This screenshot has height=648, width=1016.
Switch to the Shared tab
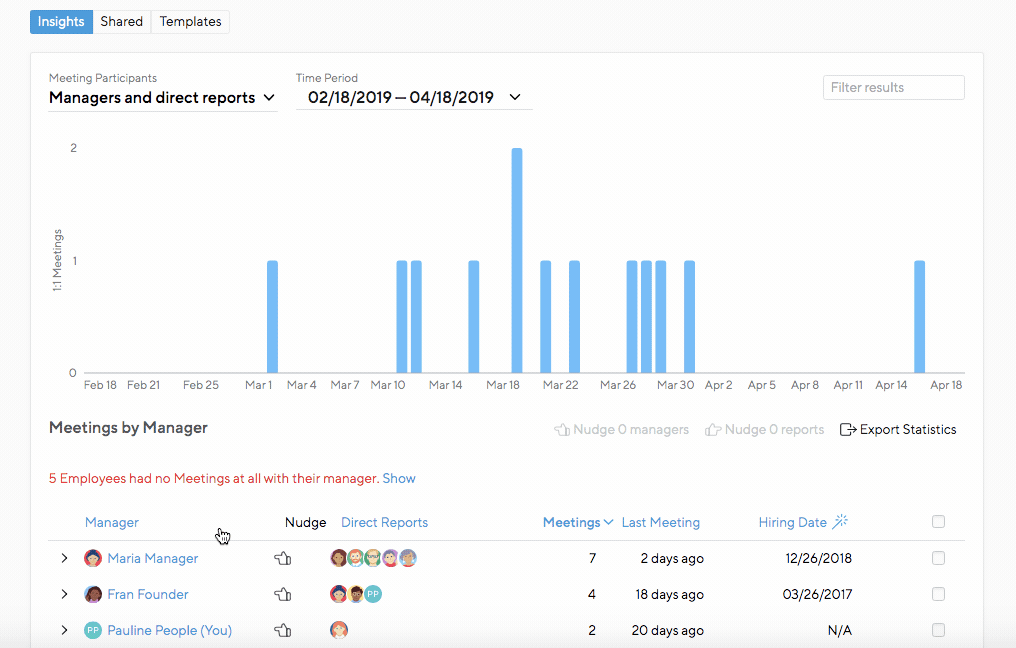[x=122, y=22]
